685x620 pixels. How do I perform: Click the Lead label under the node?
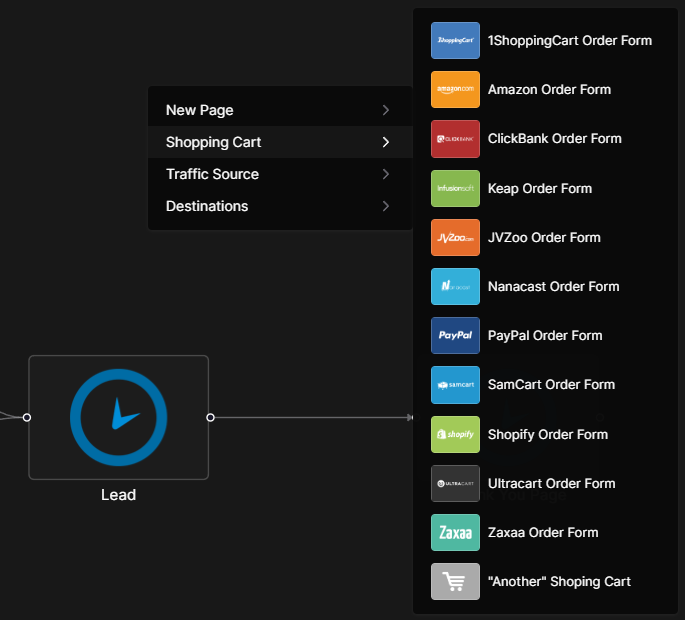click(118, 495)
